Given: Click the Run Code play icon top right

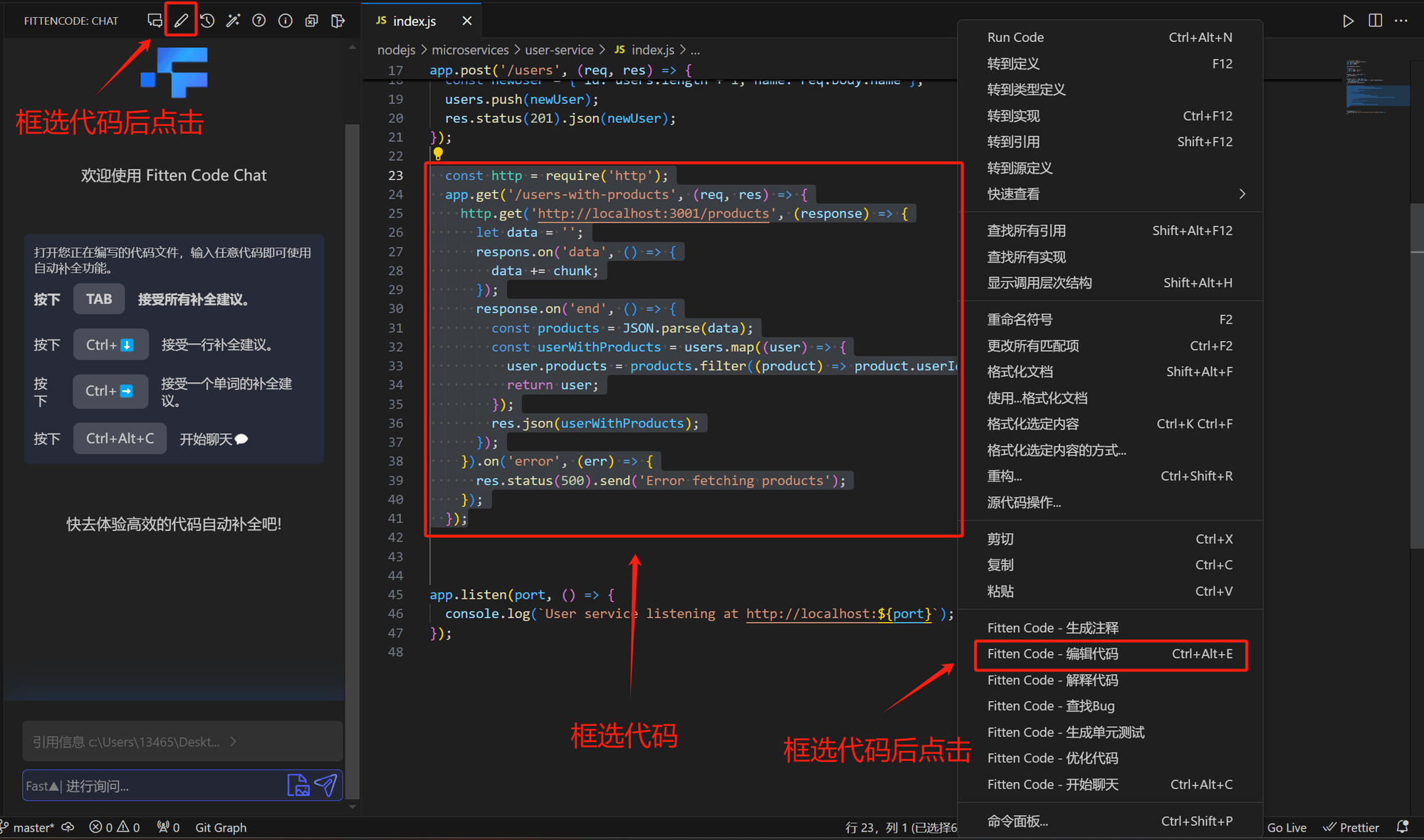Looking at the screenshot, I should coord(1348,21).
